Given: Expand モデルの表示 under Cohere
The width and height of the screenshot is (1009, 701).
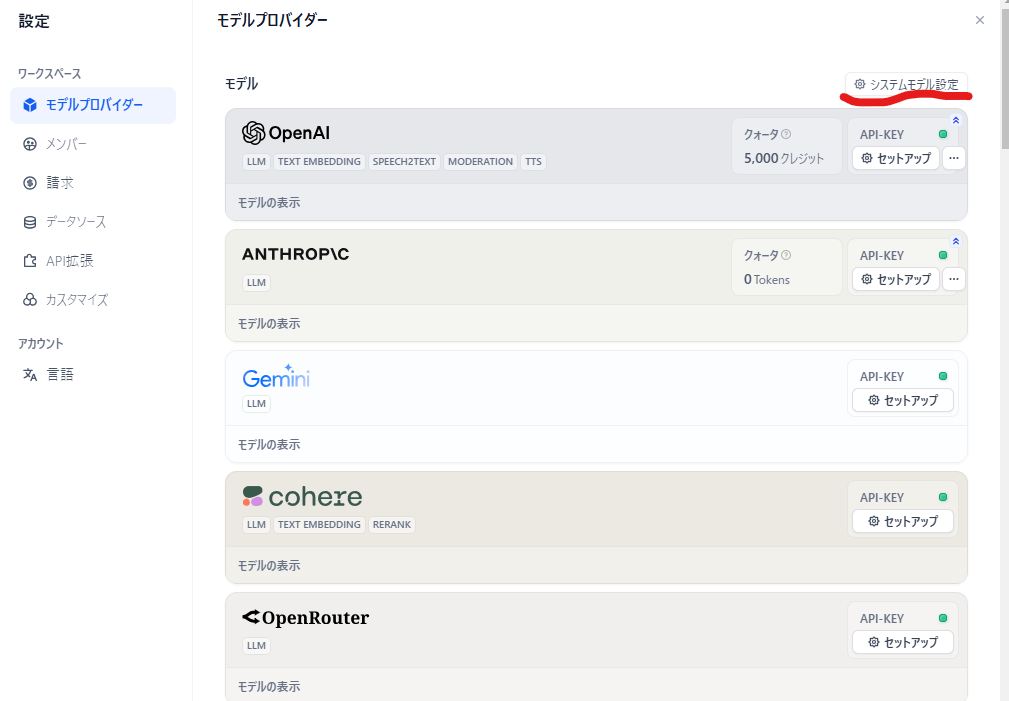Looking at the screenshot, I should (x=269, y=566).
